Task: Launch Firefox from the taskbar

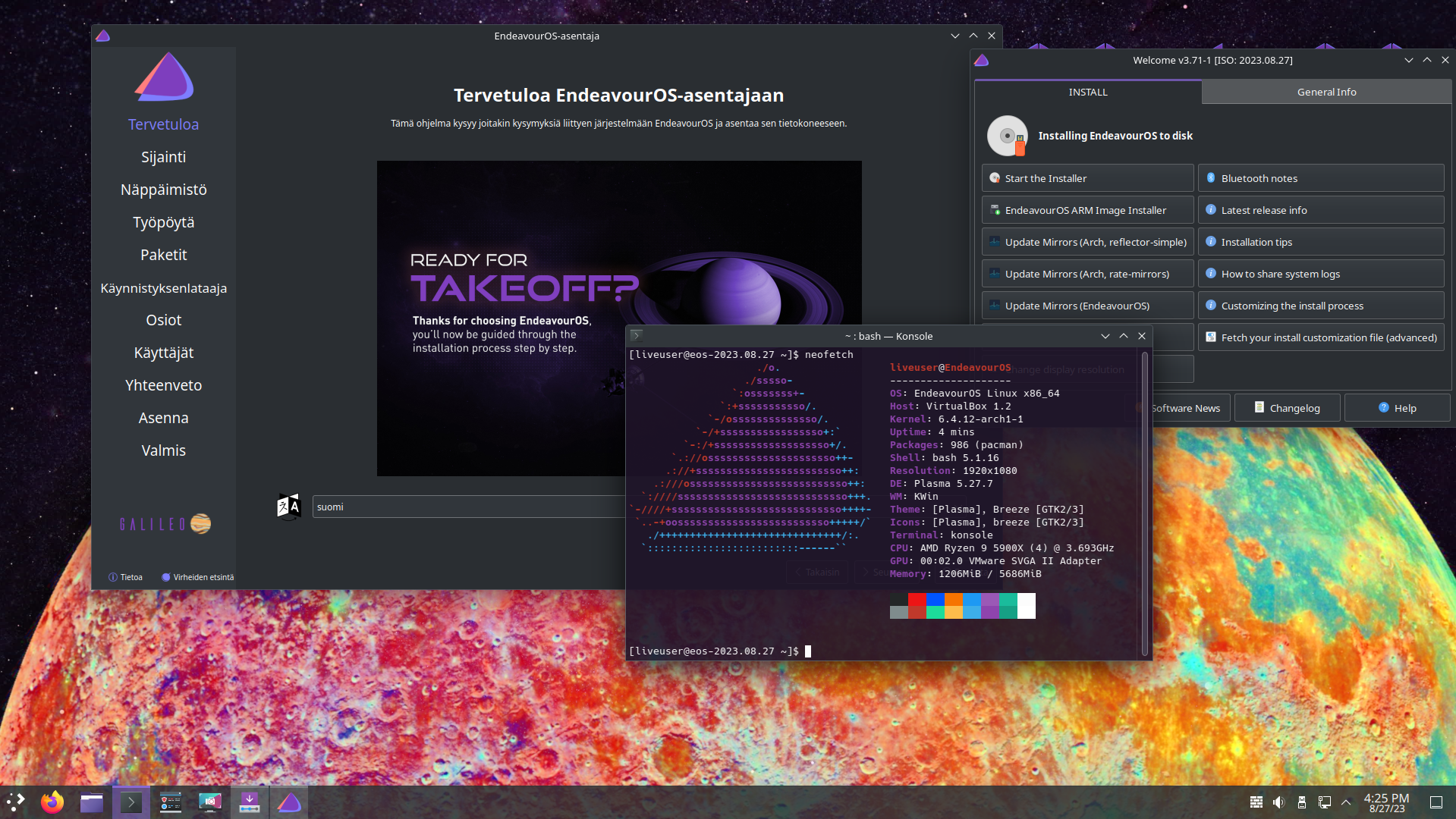Action: tap(52, 802)
